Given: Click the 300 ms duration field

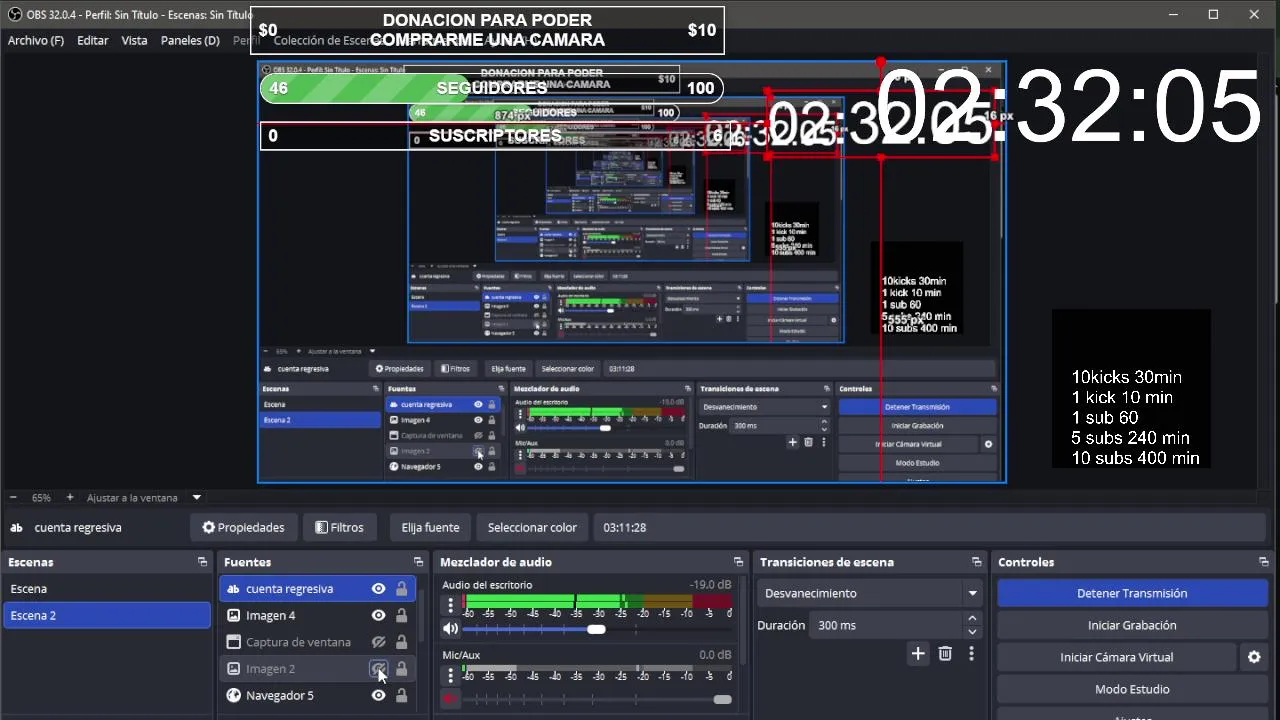Looking at the screenshot, I should click(886, 625).
